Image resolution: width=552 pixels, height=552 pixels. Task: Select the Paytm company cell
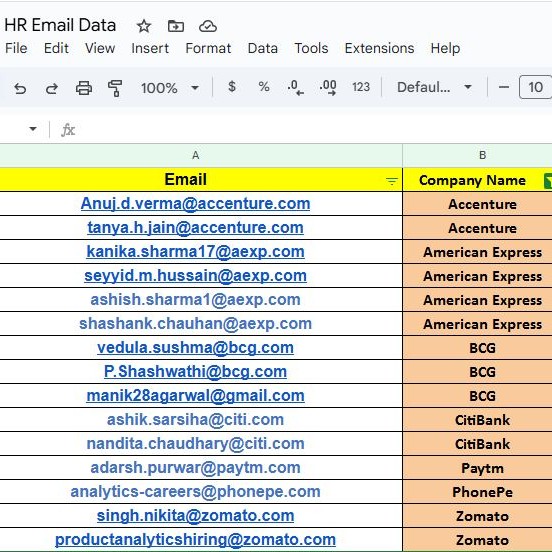478,468
